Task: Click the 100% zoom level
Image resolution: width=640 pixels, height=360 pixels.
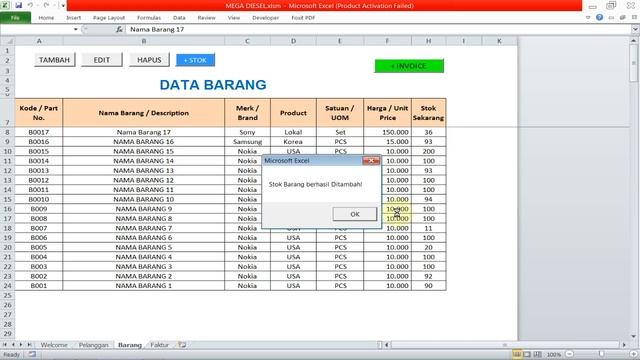Action: pyautogui.click(x=553, y=354)
